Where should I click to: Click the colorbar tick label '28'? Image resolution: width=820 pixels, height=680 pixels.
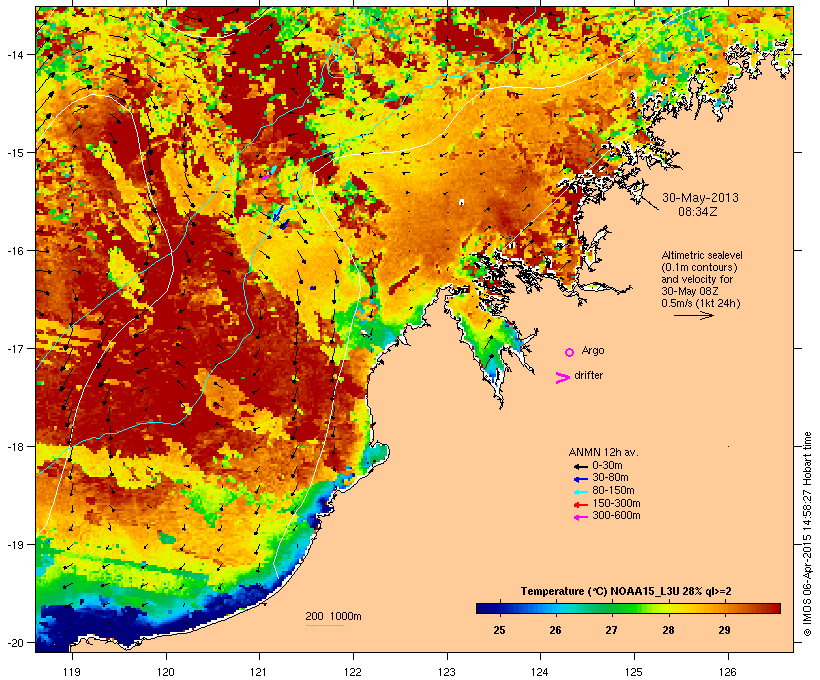[668, 630]
